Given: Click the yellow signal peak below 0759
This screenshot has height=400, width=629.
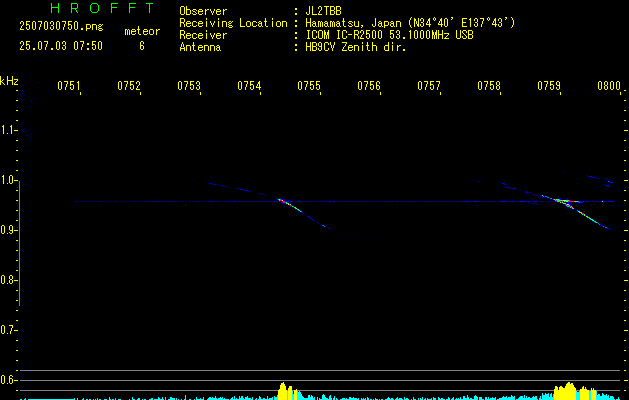Looking at the screenshot, I should point(574,391).
